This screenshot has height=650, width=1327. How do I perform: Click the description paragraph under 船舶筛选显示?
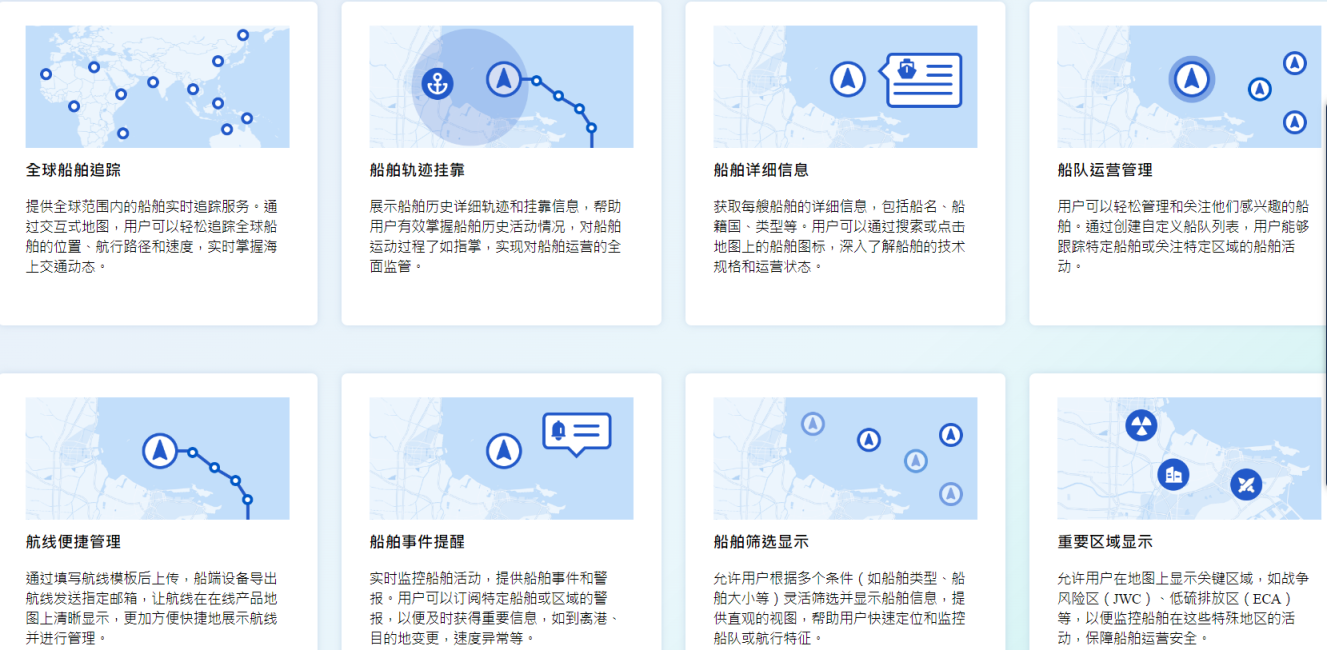click(x=840, y=608)
